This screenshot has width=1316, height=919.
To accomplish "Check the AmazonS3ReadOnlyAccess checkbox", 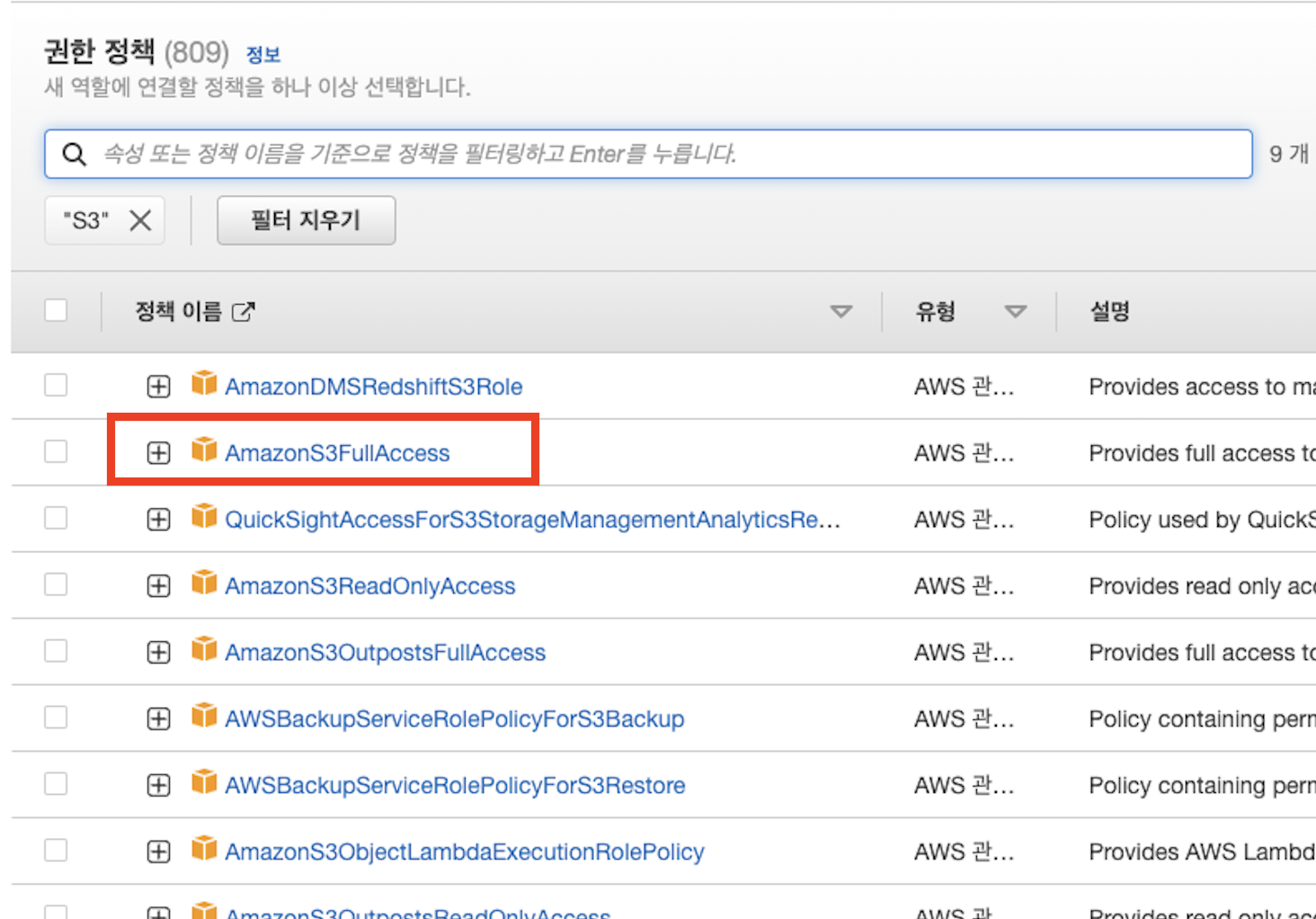I will (56, 584).
